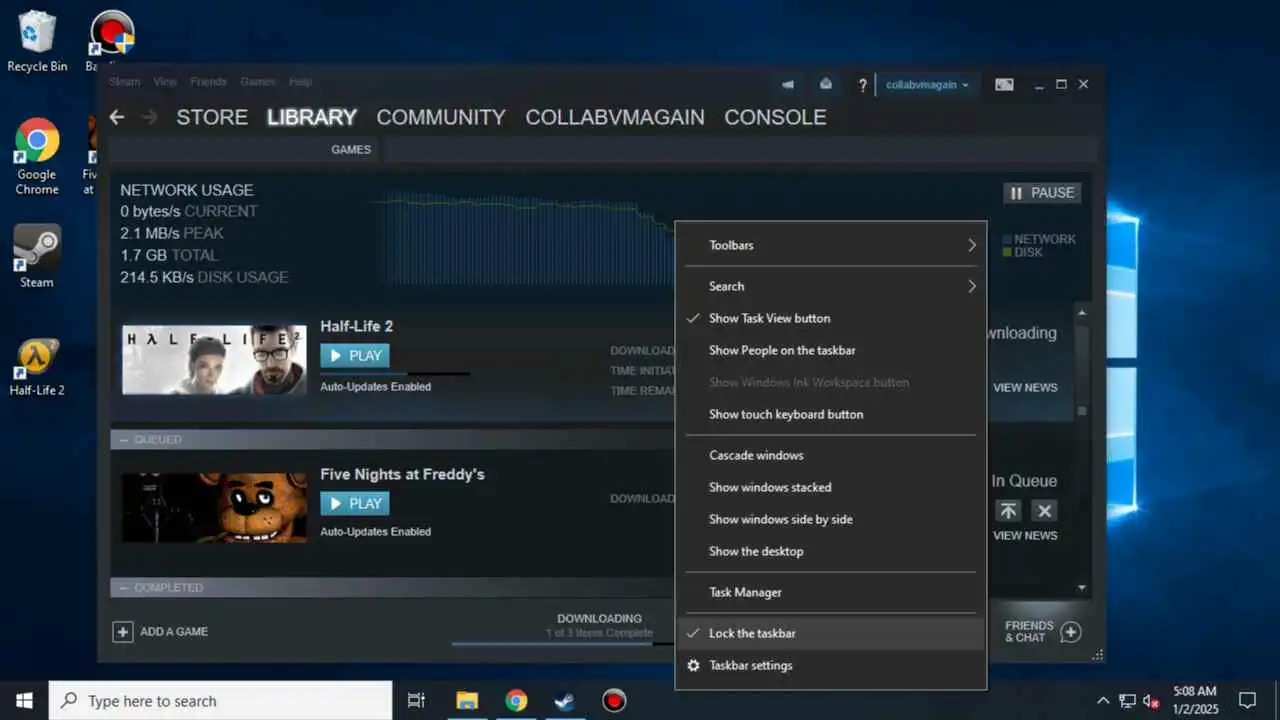Click the Five Nights at Freddy's thumbnail
1280x720 pixels.
[214, 508]
